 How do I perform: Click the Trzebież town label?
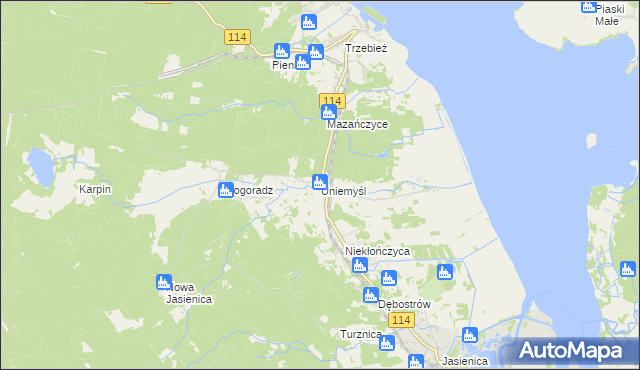coord(366,48)
